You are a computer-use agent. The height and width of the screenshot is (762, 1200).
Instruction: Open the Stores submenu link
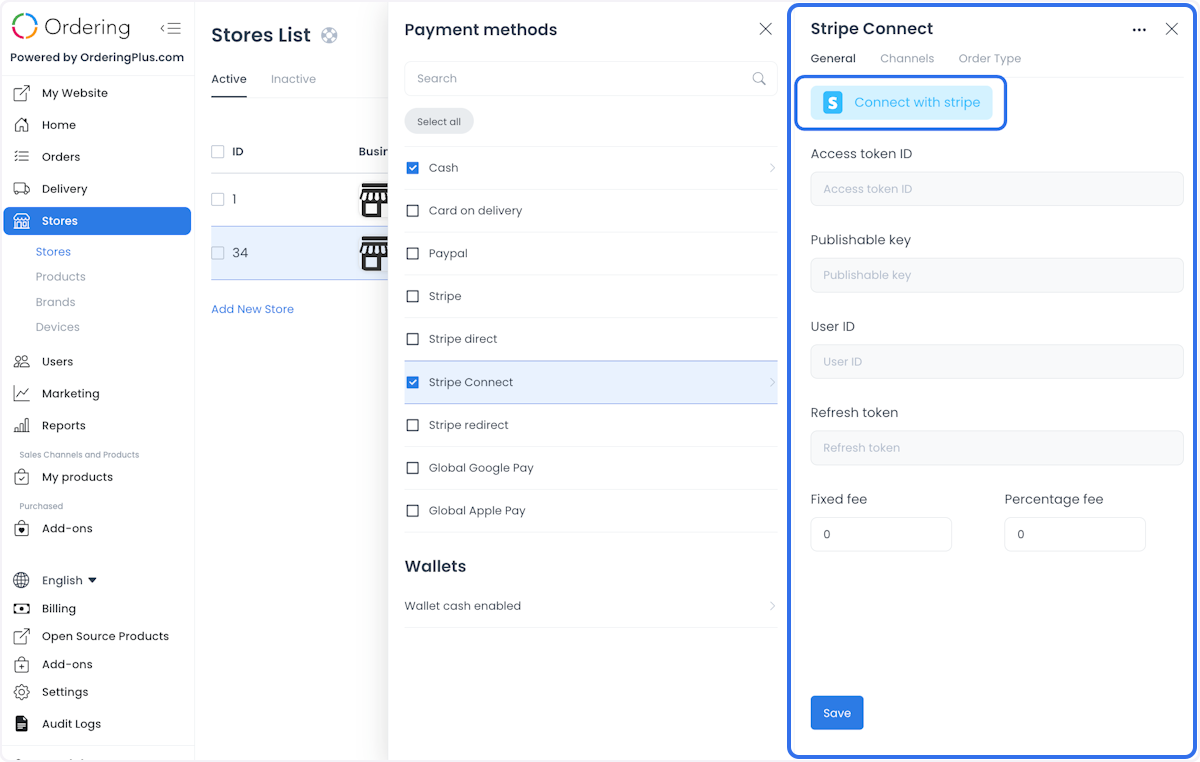[53, 252]
